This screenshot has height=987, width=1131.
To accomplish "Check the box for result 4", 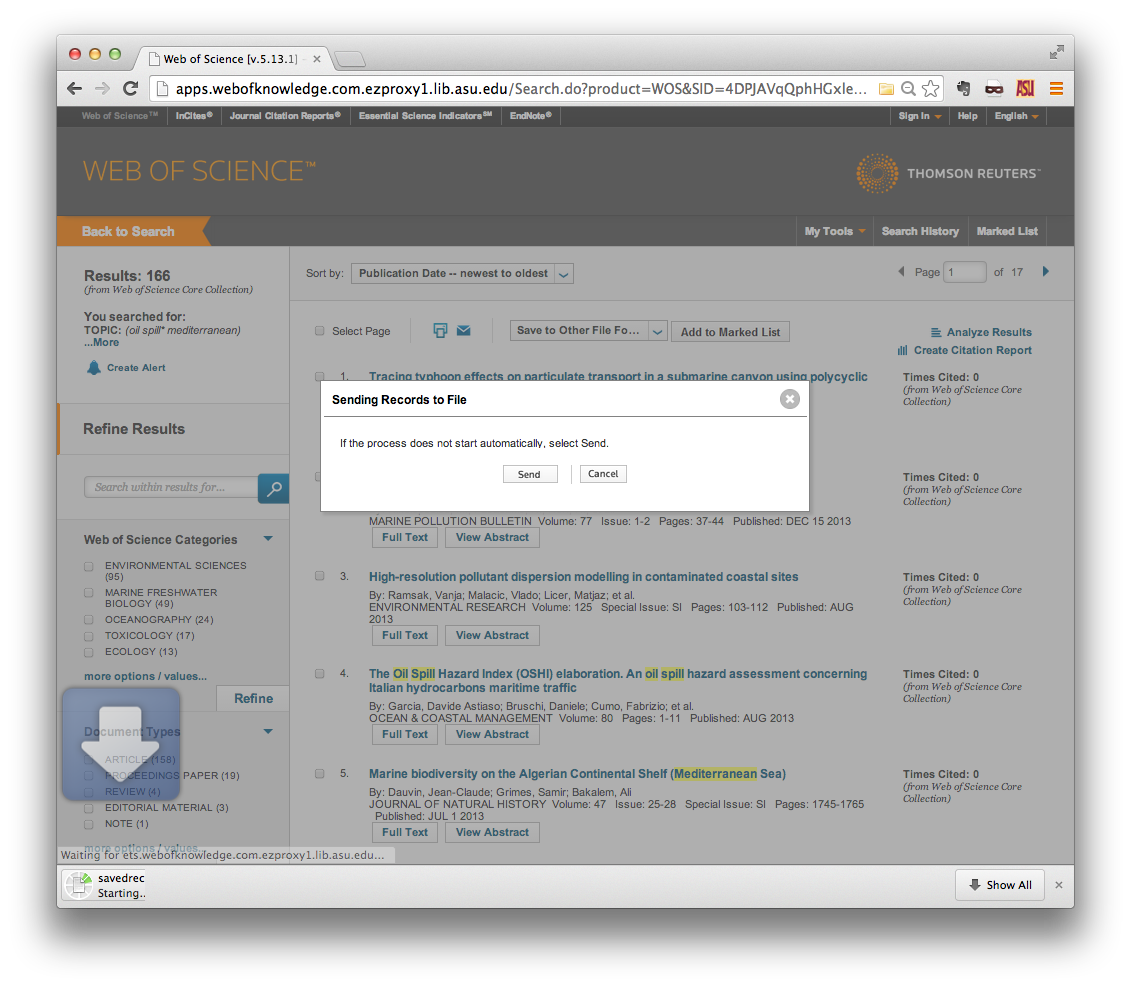I will (x=320, y=673).
